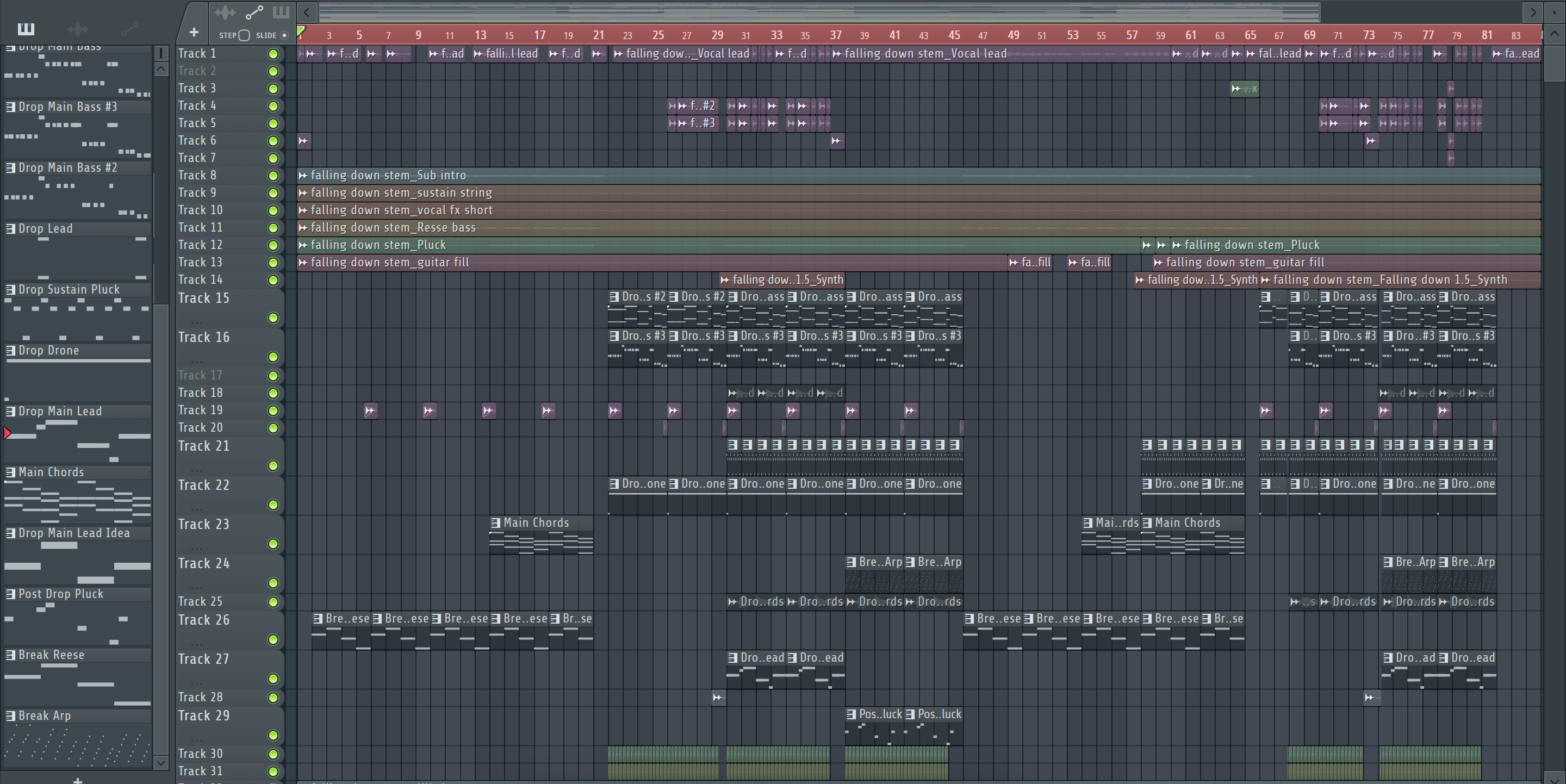
Task: Click the pattern picker vertical scrollbar
Action: 161,529
